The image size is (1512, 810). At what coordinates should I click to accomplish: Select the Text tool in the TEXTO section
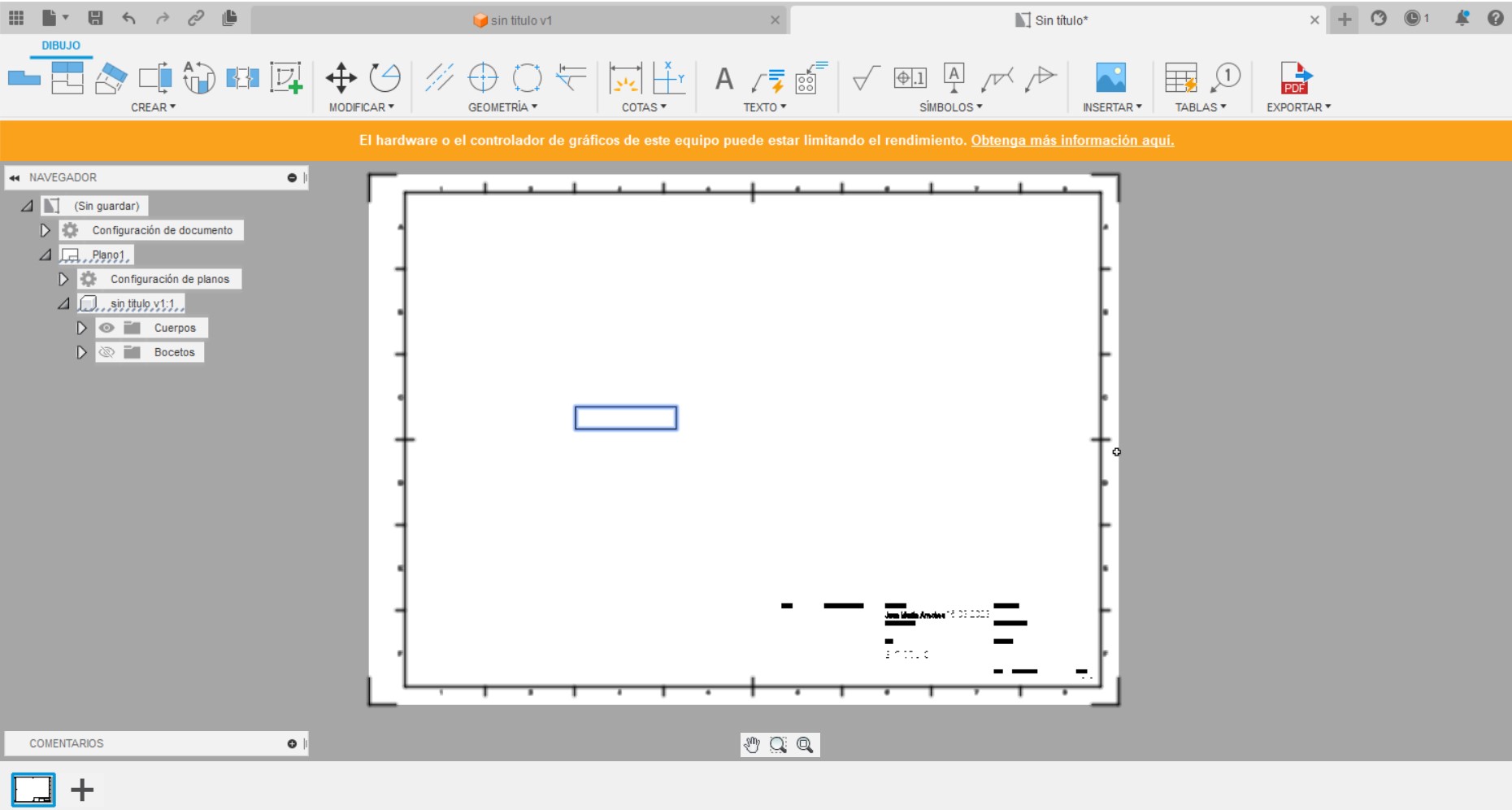723,79
